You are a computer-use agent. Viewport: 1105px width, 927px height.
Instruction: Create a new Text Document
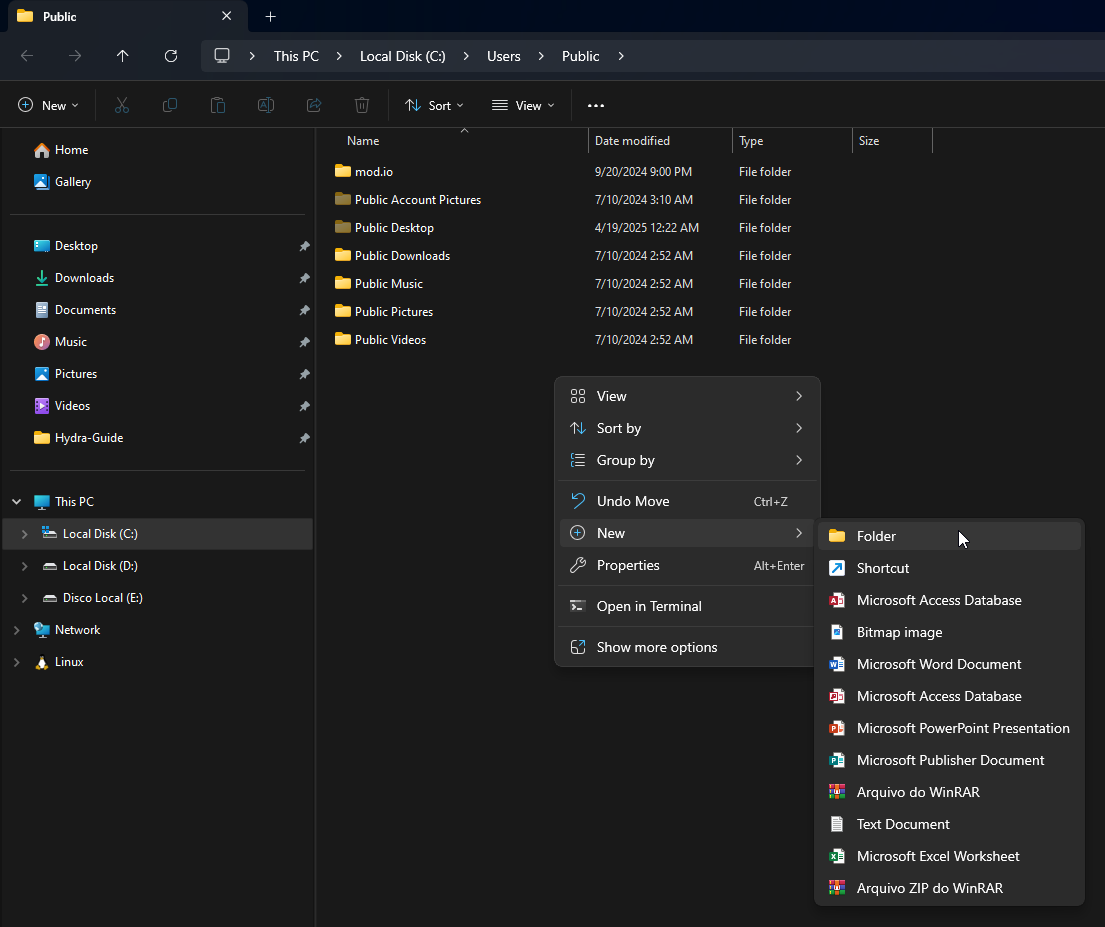949,824
